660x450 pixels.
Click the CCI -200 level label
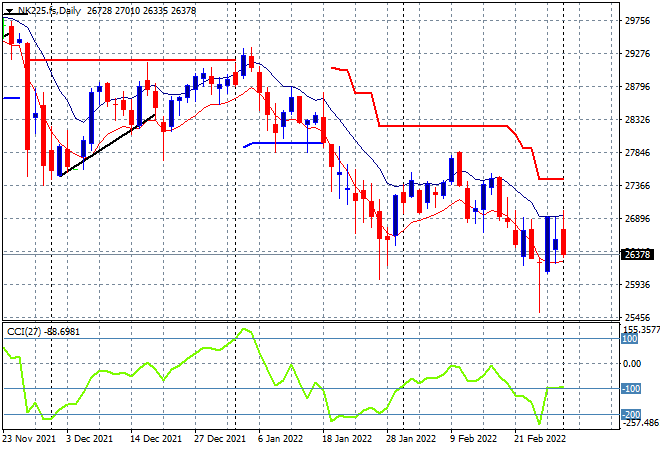click(x=631, y=415)
